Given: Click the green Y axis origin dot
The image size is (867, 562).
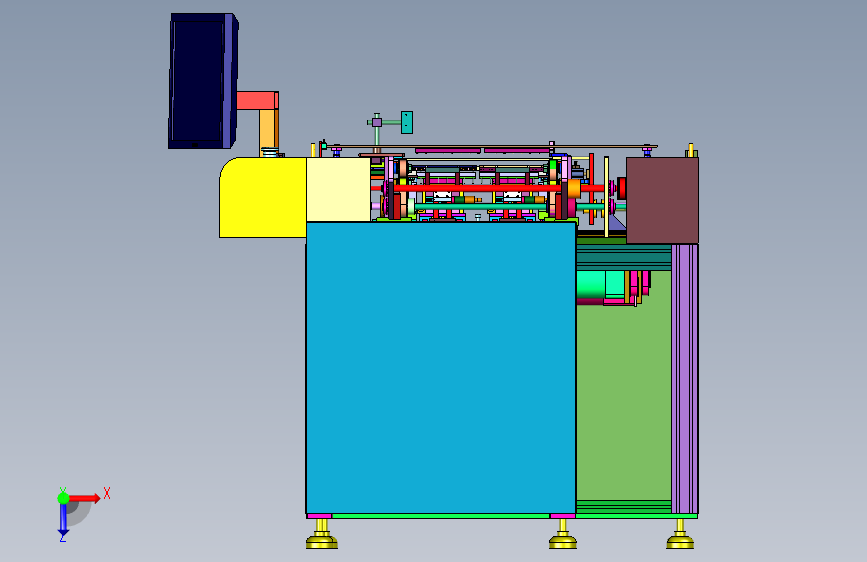Looking at the screenshot, I should click(63, 498).
